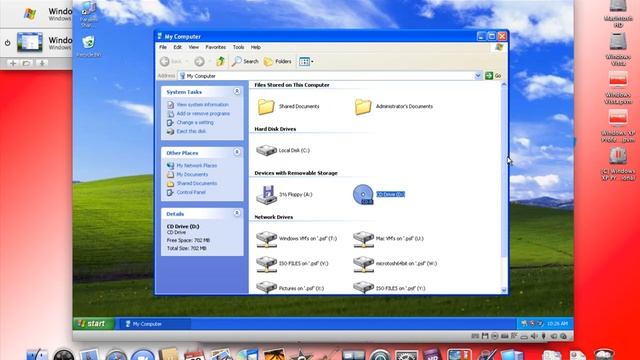
Task: Click the add (+) button in Parallels list
Action: tap(13, 63)
